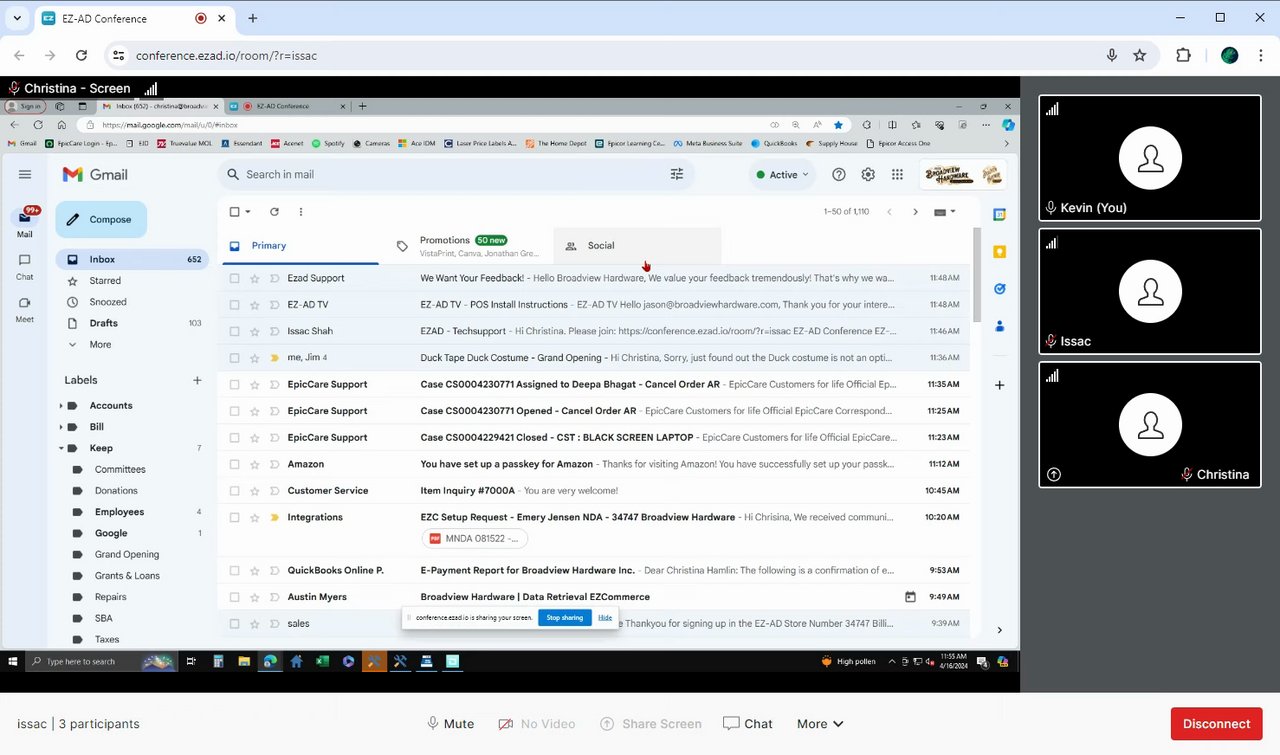Screen dimensions: 1280x755
Task: Select checkbox for Customer Service email
Action: pyautogui.click(x=235, y=491)
